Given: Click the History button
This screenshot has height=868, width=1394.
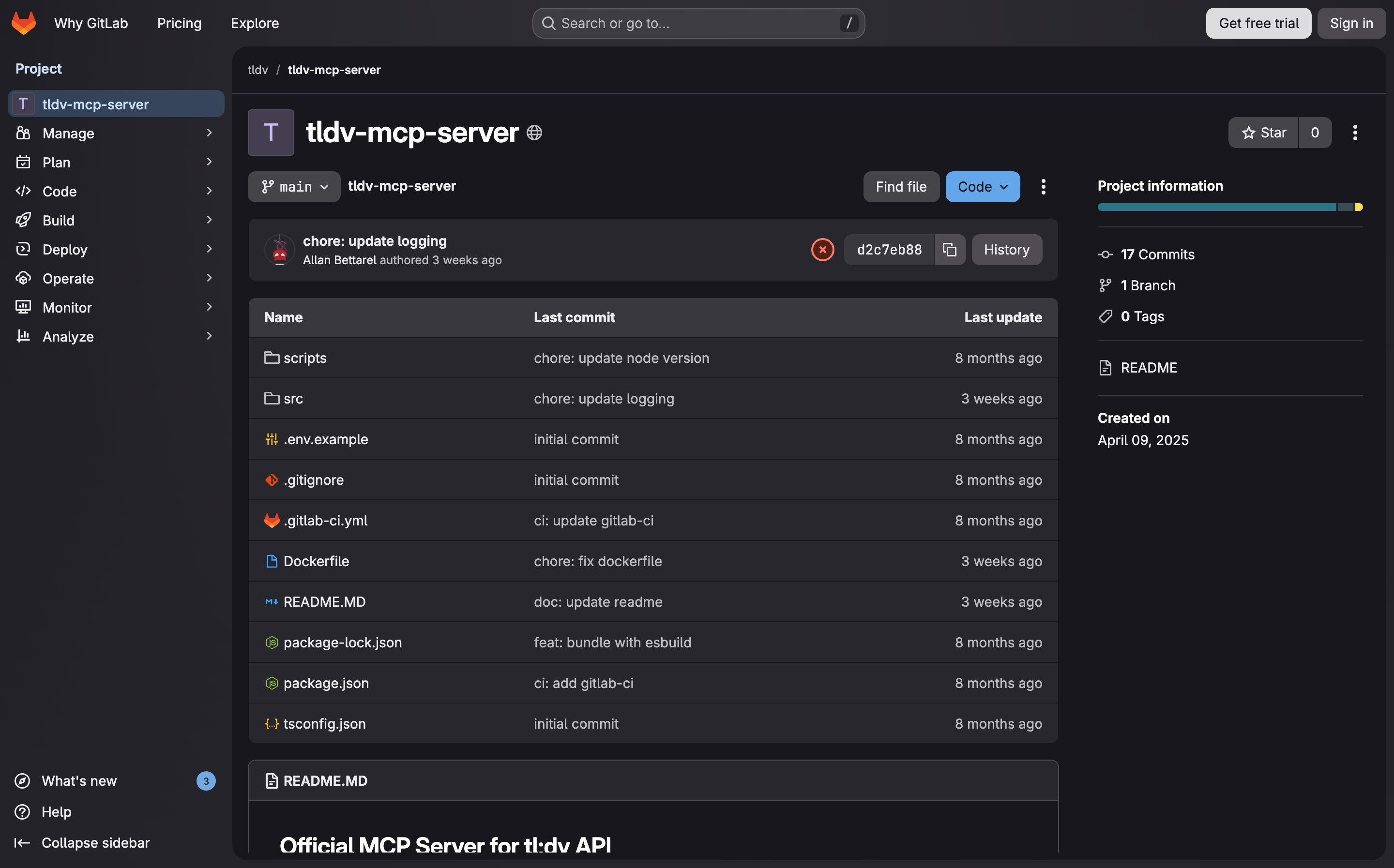Looking at the screenshot, I should pos(1006,250).
